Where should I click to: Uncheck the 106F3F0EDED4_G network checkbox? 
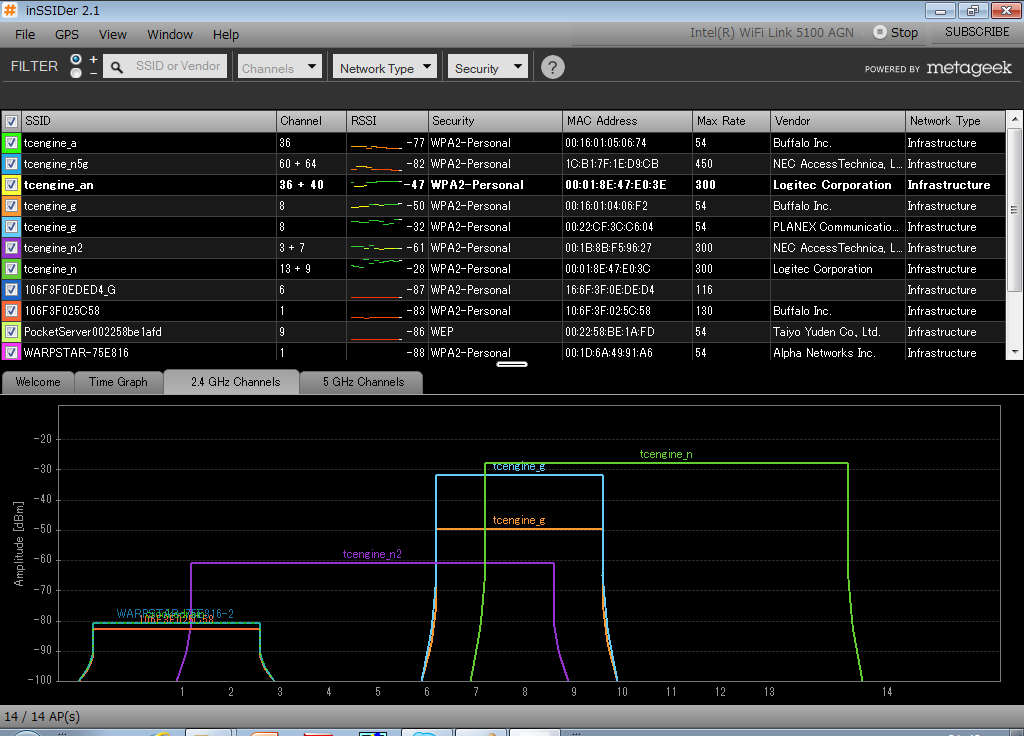point(11,289)
